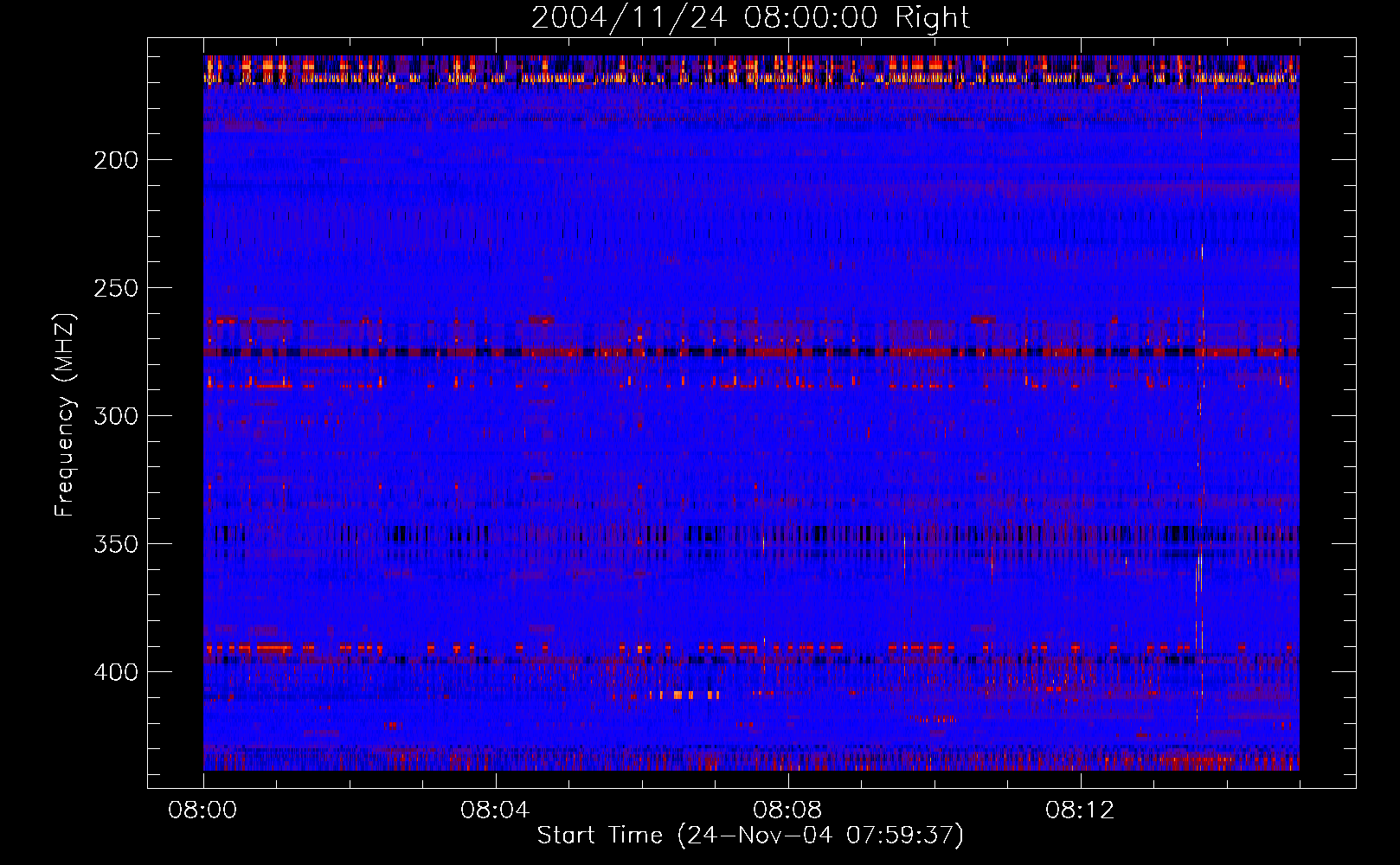1400x865 pixels.
Task: Click the 08:04 time tick label
Action: [x=495, y=811]
